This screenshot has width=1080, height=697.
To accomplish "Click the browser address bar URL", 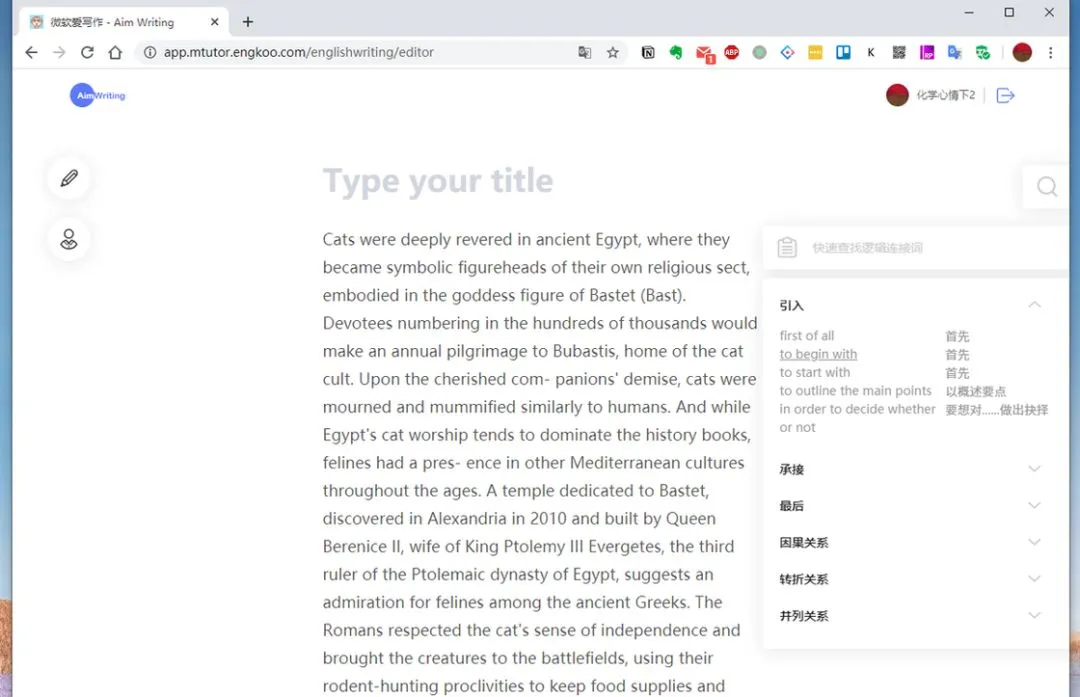I will [x=299, y=52].
